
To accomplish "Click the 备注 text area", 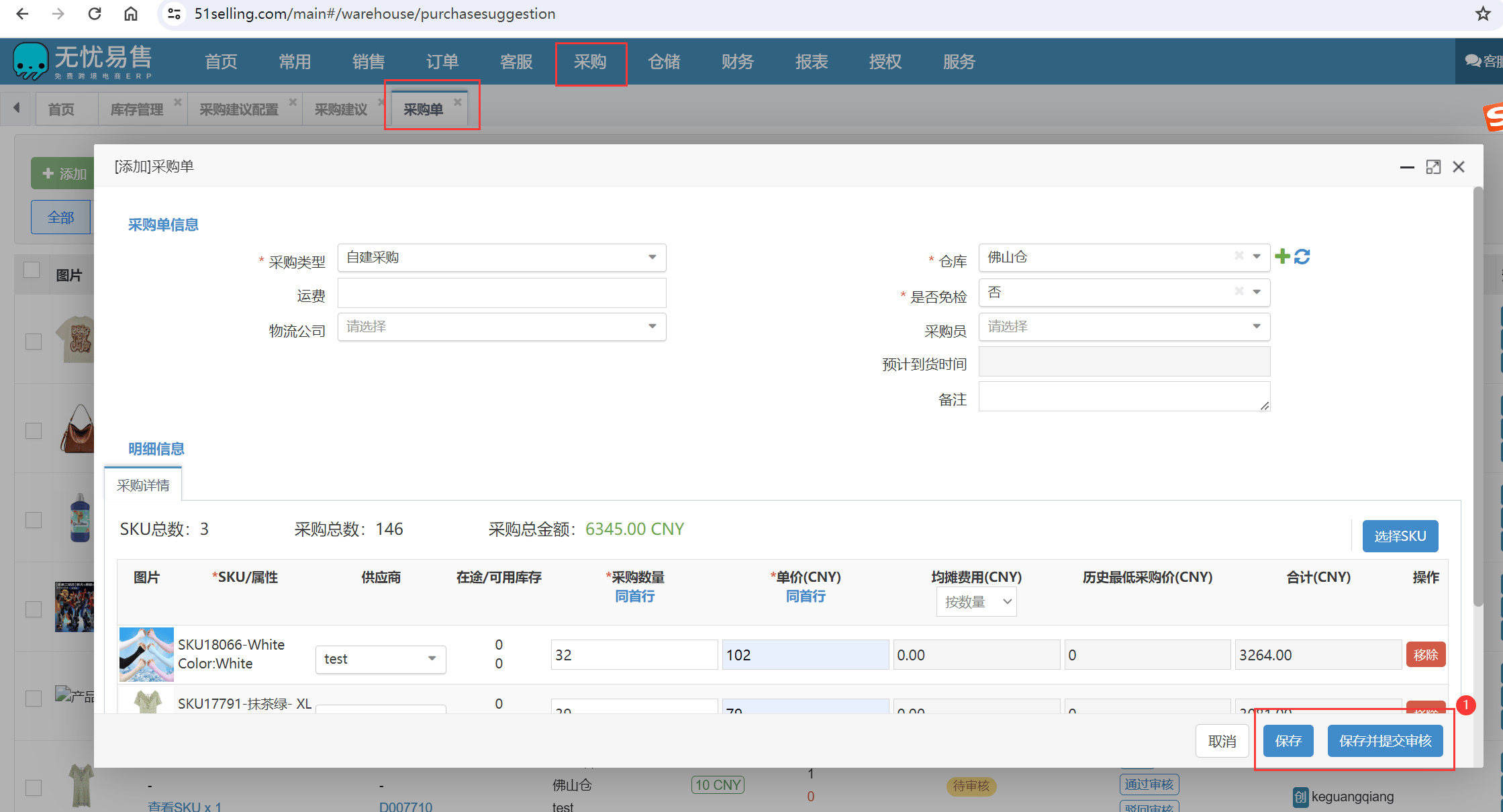I will click(x=1124, y=397).
